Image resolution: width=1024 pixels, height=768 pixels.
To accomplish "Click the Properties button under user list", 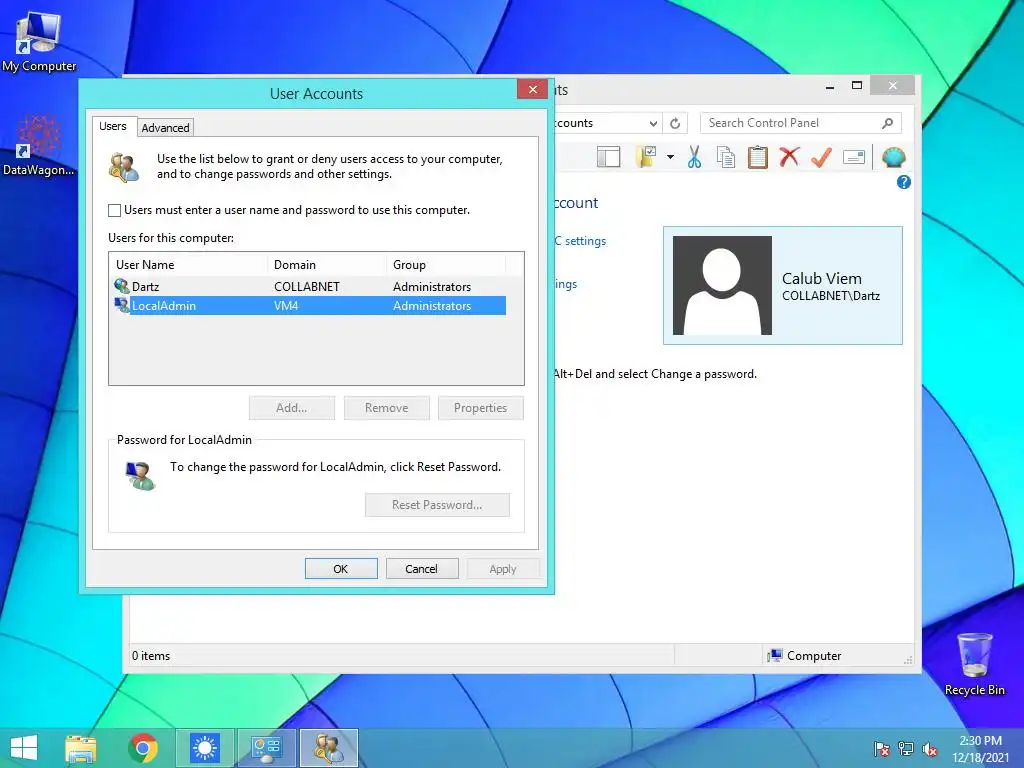I will coord(481,408).
